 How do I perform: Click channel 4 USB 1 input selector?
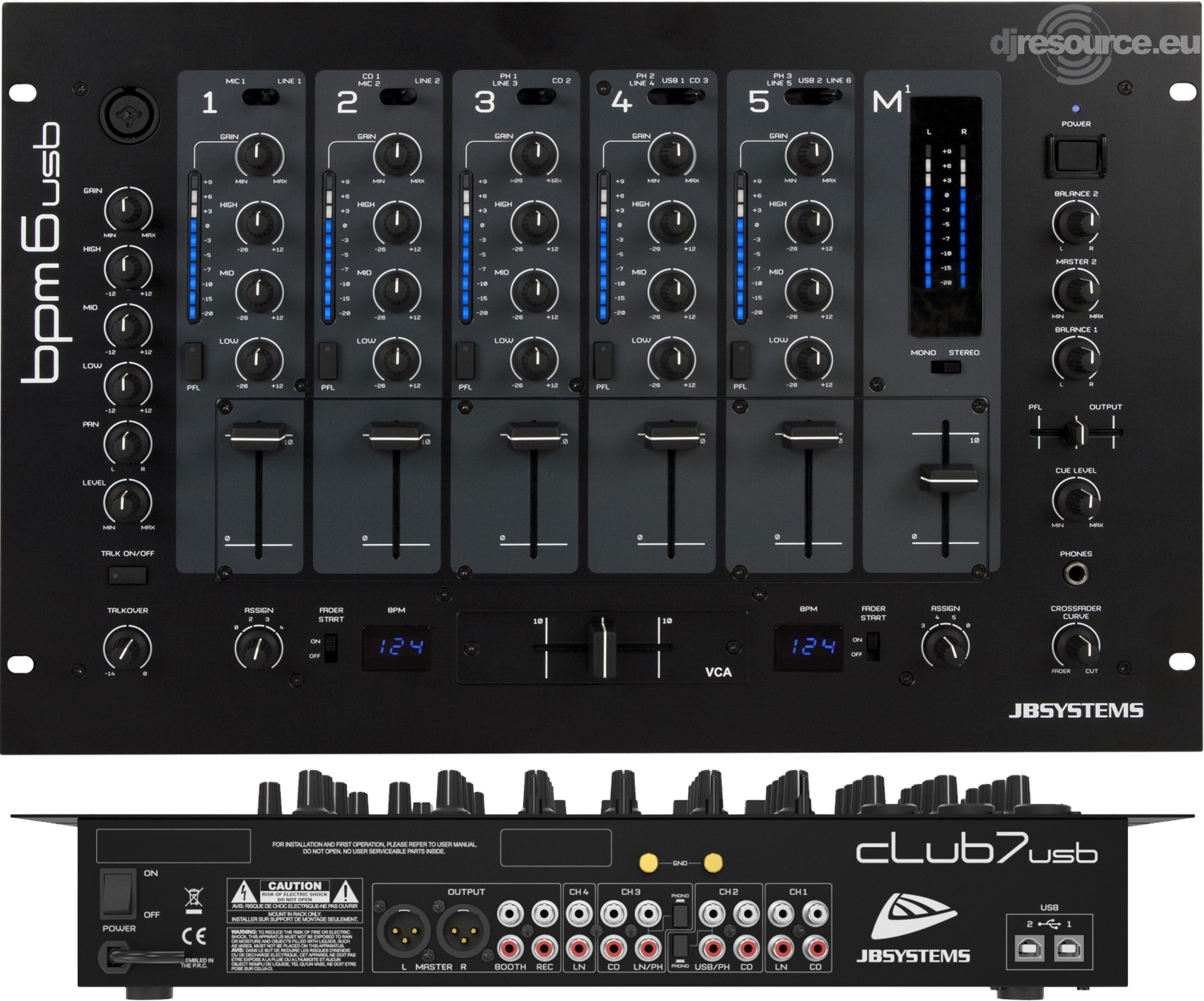pyautogui.click(x=675, y=96)
